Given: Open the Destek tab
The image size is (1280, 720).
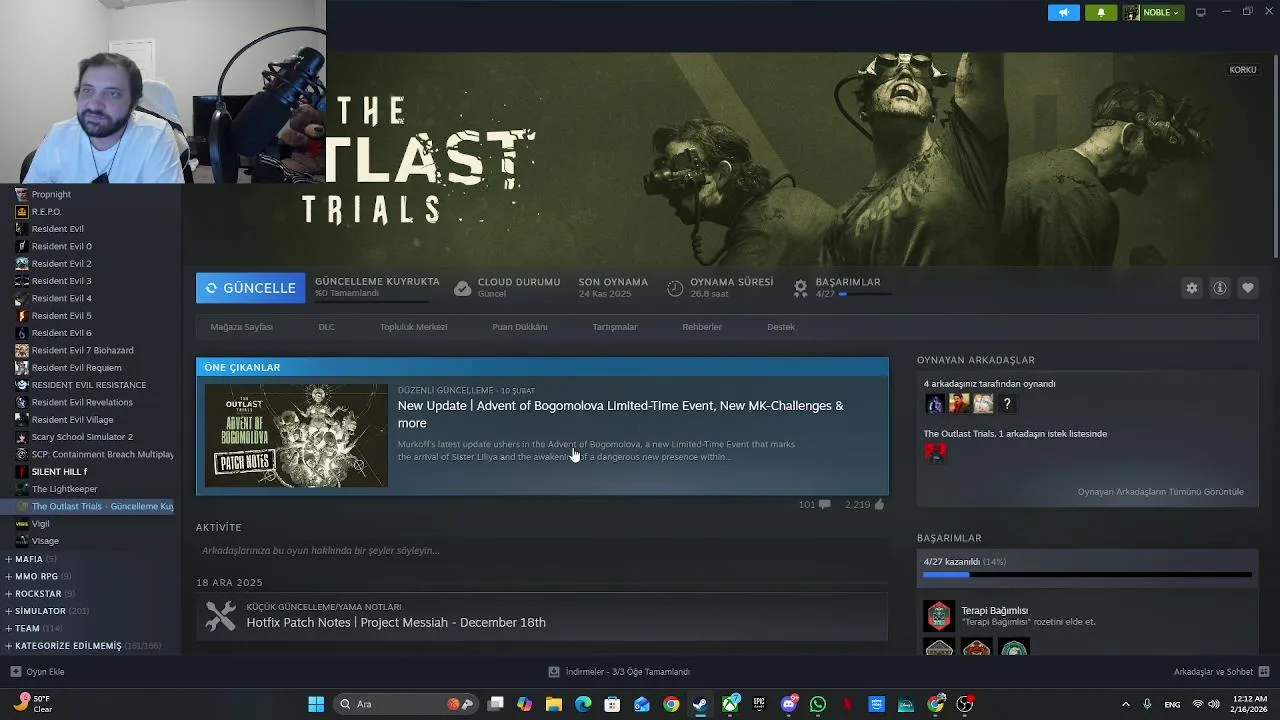Looking at the screenshot, I should click(x=781, y=327).
